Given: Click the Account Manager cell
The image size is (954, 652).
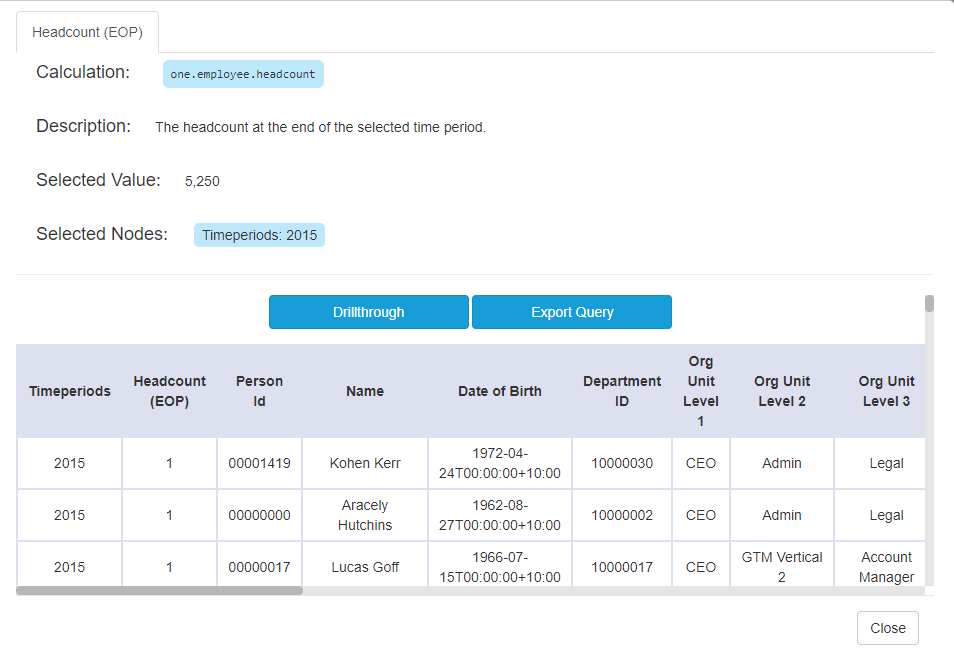Looking at the screenshot, I should [886, 567].
